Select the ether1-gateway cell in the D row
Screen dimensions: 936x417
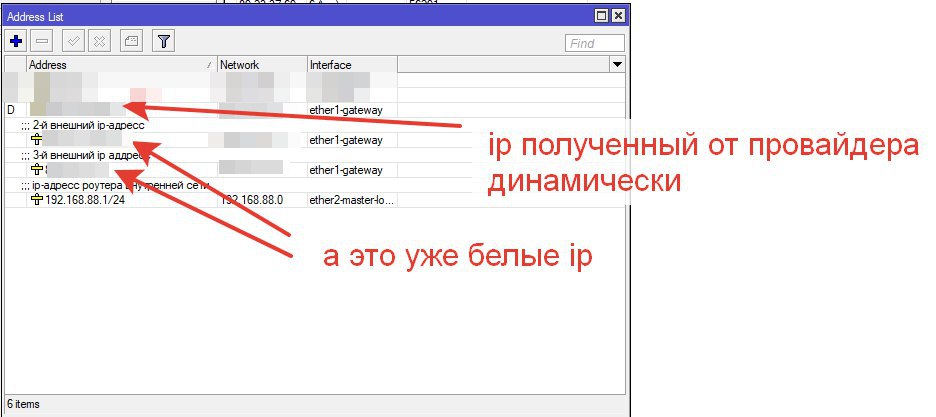point(352,110)
